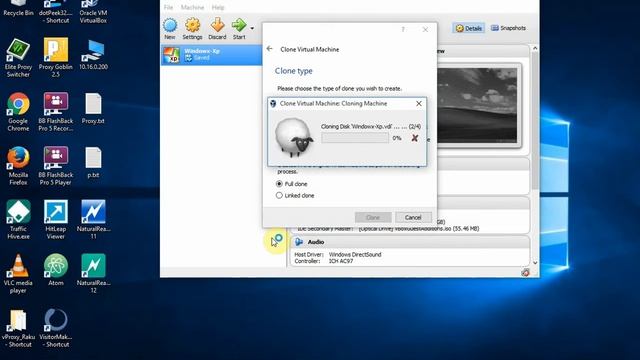Click the Audio section header
The width and height of the screenshot is (640, 360).
point(410,242)
